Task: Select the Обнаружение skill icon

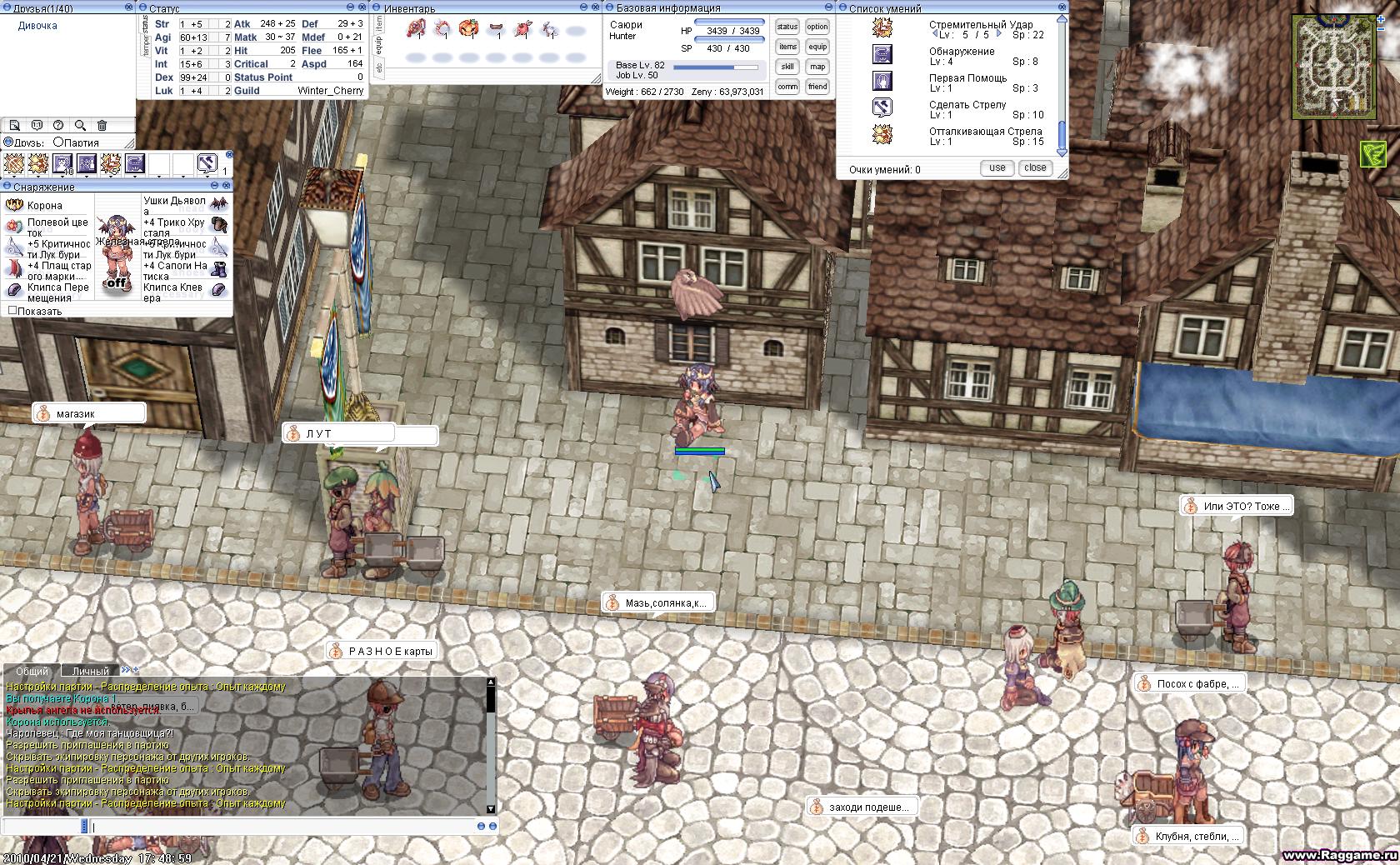Action: pos(882,55)
